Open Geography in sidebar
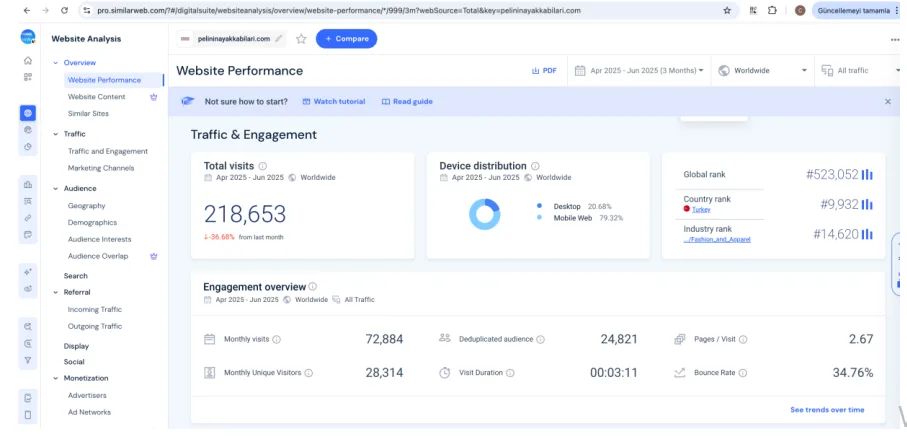Viewport: 907px width, 436px height. tap(86, 205)
